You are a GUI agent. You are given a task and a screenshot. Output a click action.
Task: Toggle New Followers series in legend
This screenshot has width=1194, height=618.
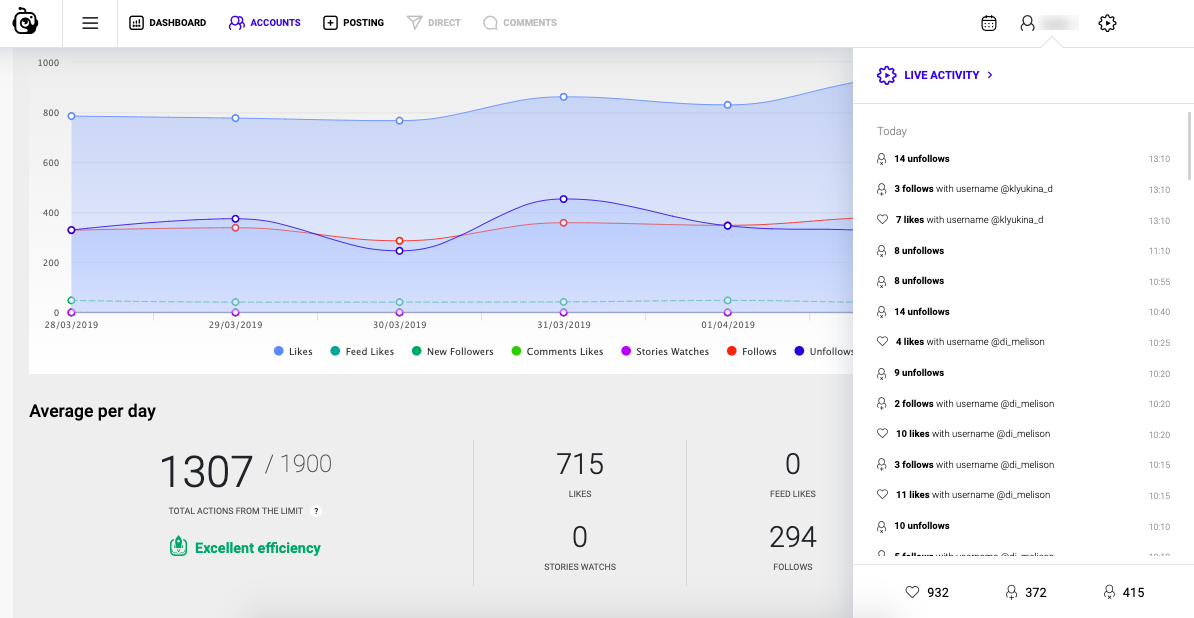[x=452, y=352]
